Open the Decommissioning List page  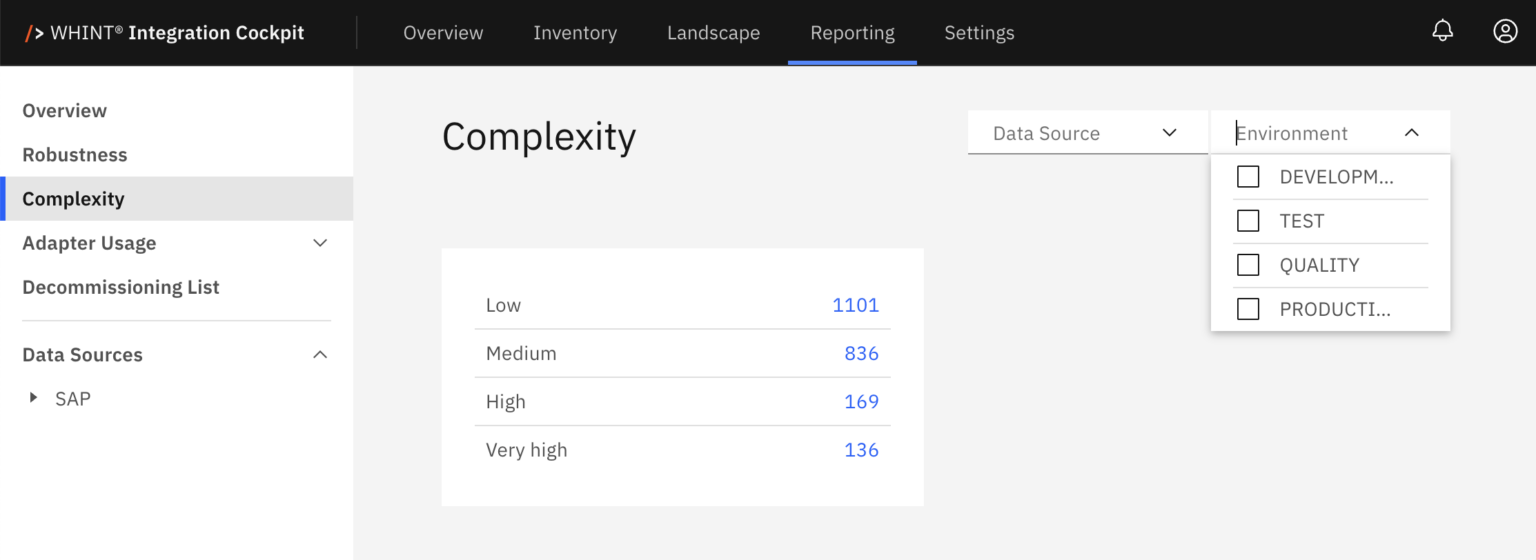[121, 287]
